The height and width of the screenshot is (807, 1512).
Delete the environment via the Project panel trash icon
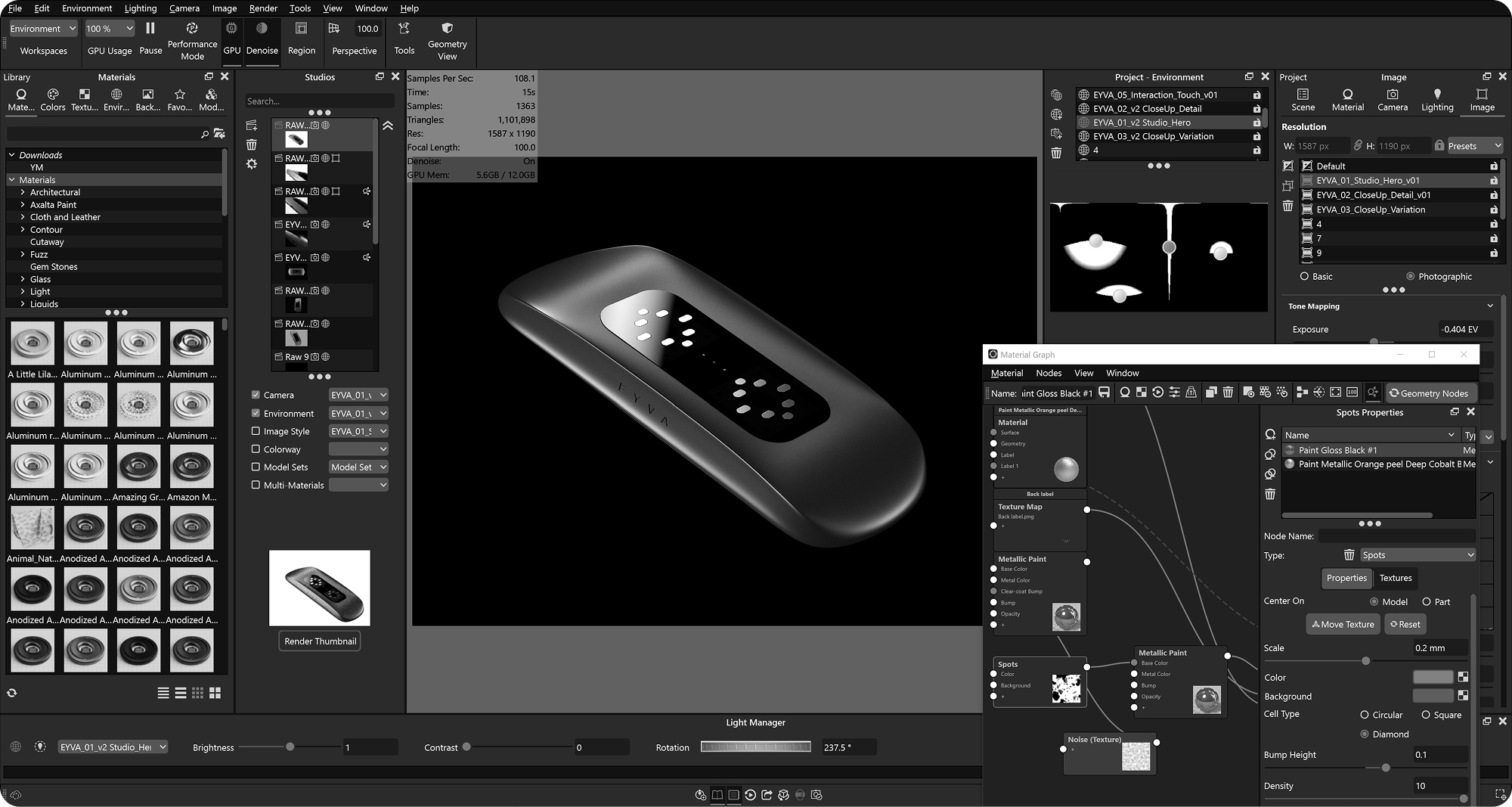coord(1056,153)
